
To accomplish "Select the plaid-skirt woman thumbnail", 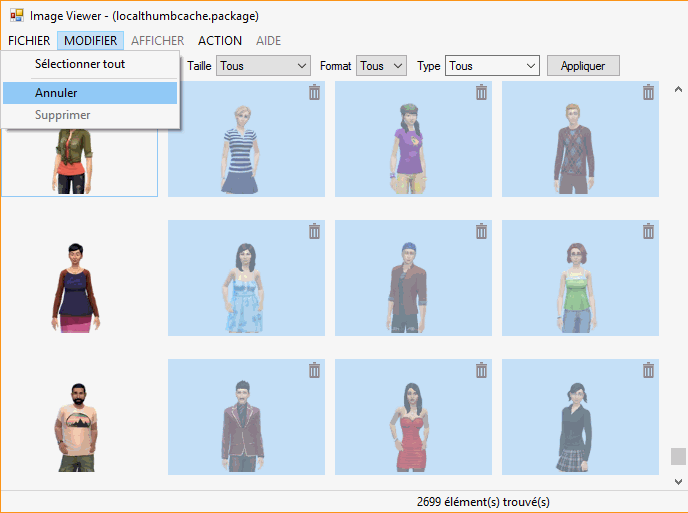I will 580,417.
